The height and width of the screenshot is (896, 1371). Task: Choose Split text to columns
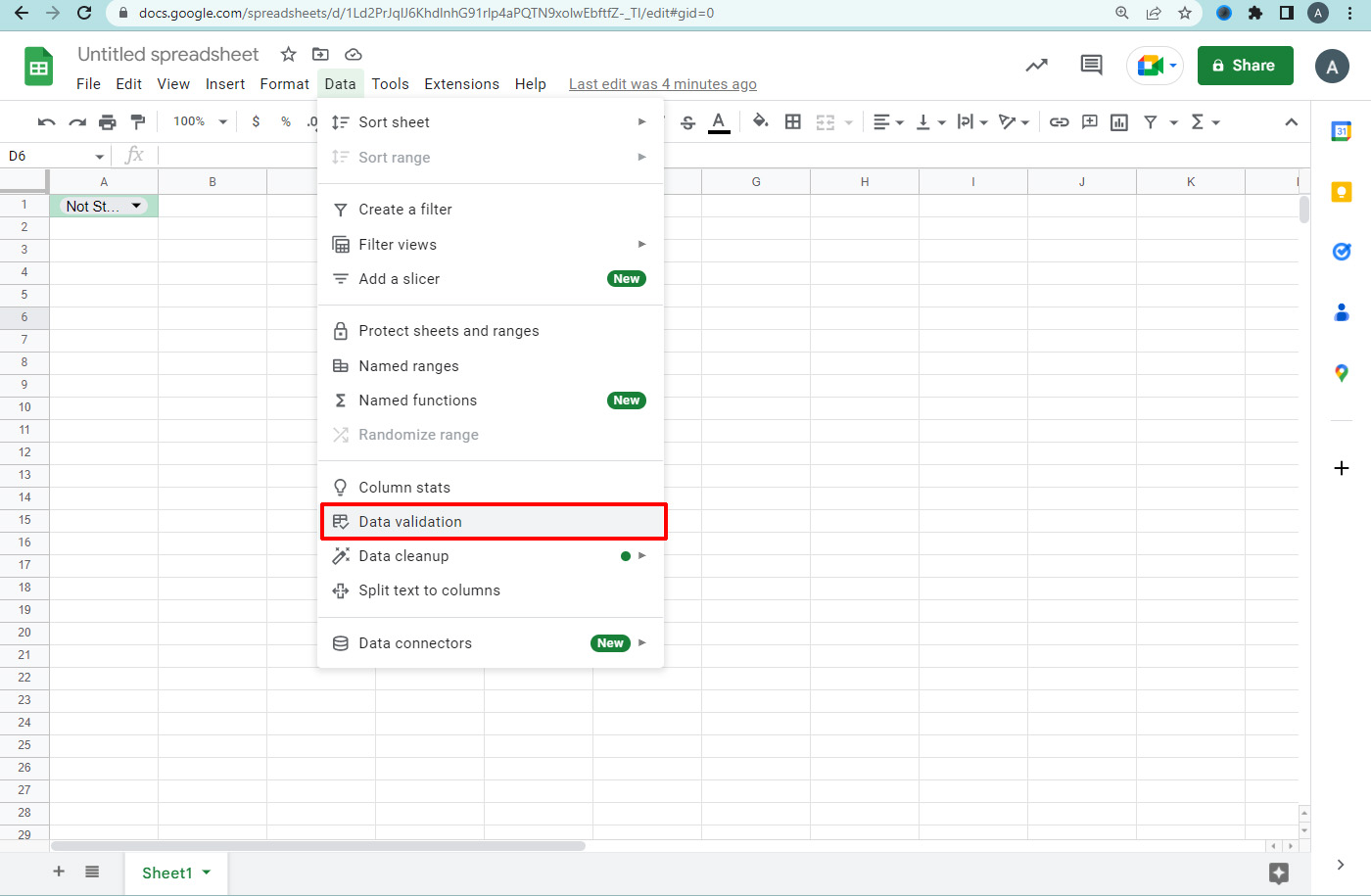429,590
